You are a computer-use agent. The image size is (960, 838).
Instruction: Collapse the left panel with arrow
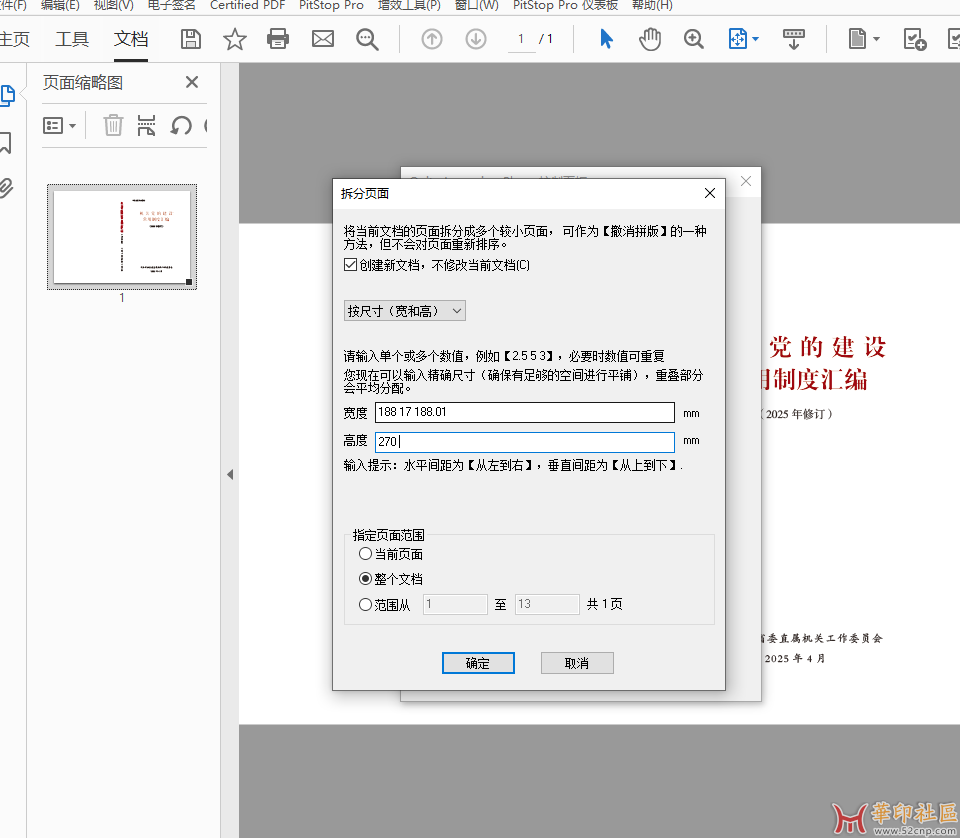coord(229,474)
